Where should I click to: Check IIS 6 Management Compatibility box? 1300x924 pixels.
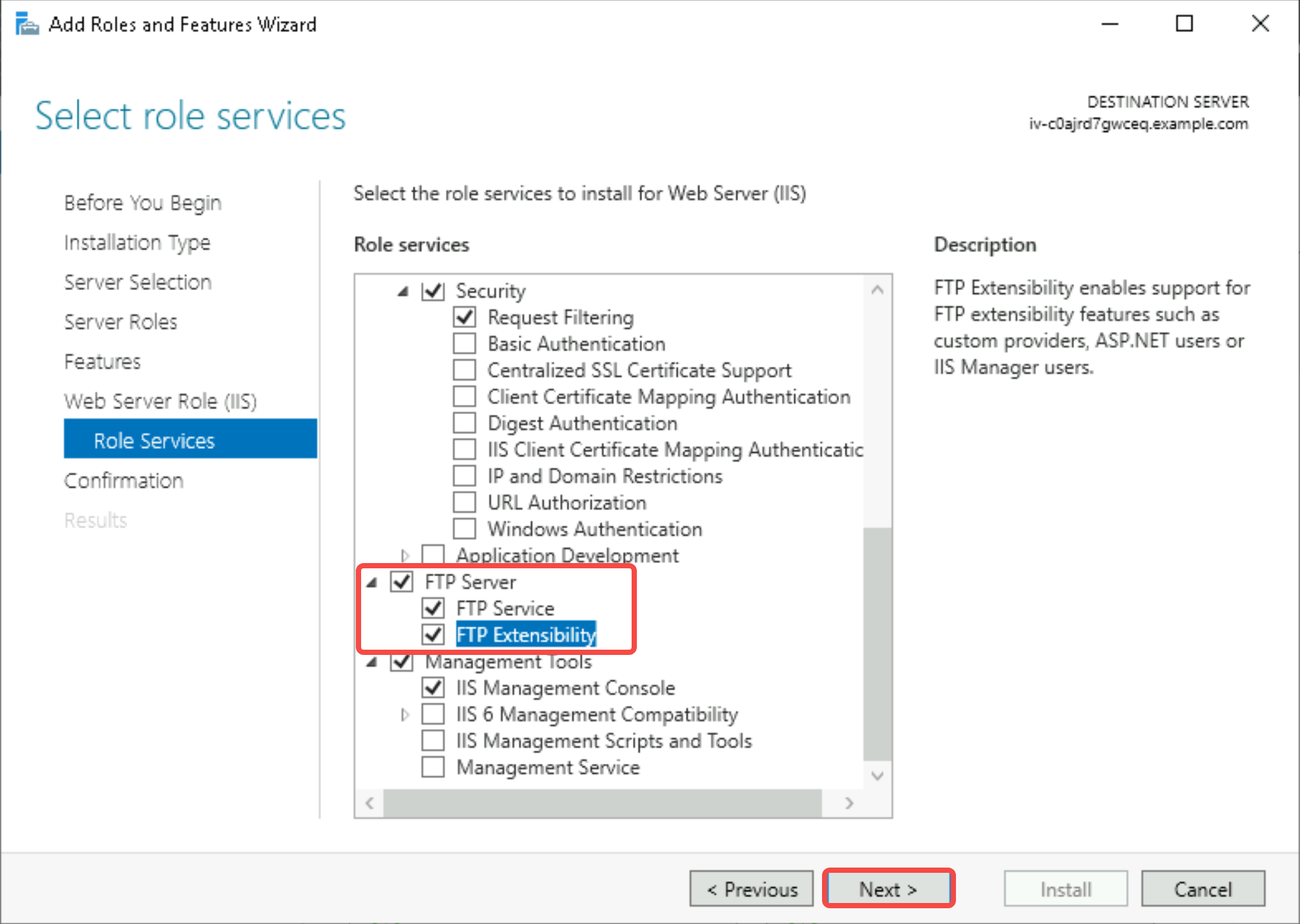click(x=433, y=714)
